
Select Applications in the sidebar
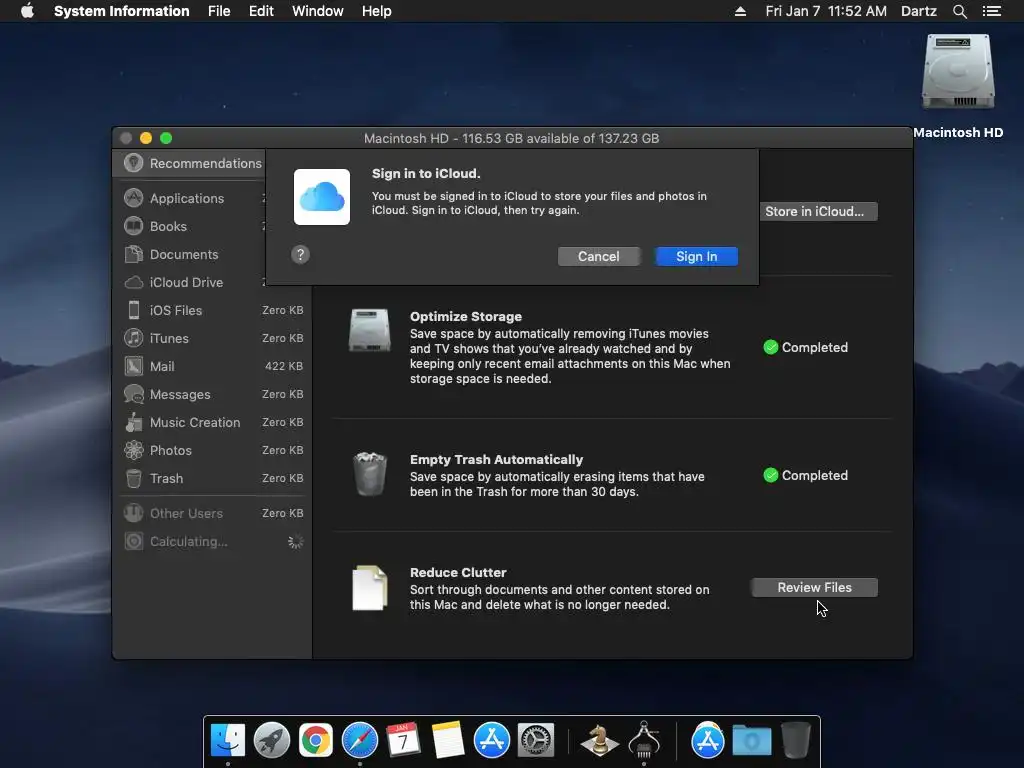[187, 198]
